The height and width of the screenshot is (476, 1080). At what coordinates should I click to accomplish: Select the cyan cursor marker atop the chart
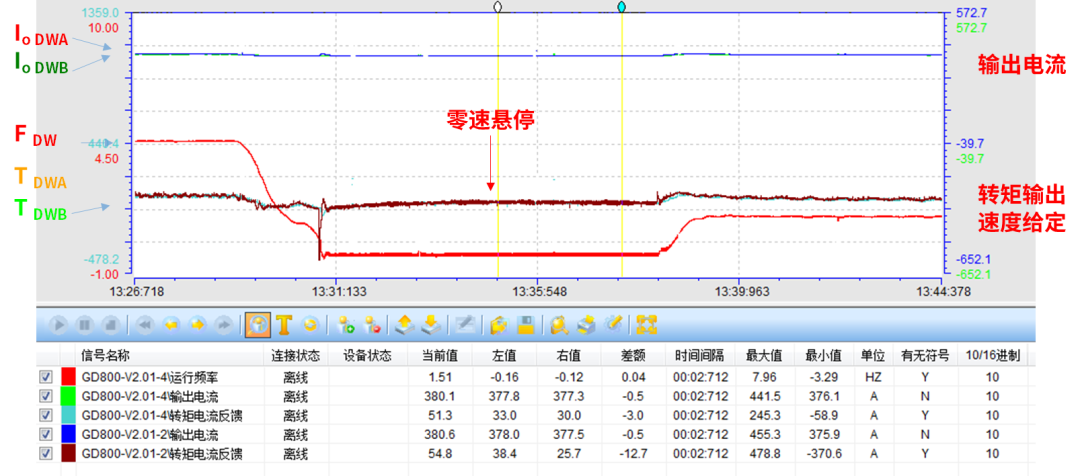(622, 7)
